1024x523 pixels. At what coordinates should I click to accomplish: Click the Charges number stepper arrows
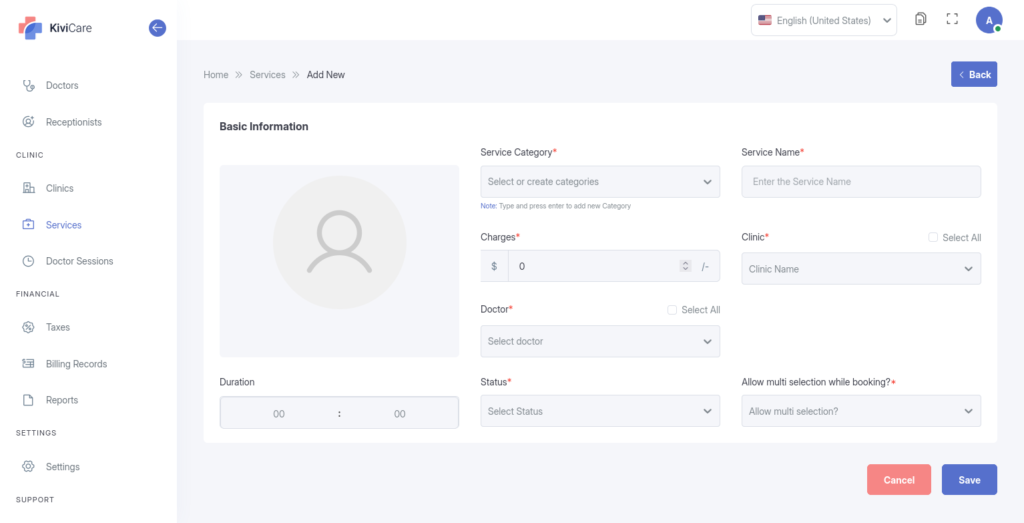[x=685, y=266]
